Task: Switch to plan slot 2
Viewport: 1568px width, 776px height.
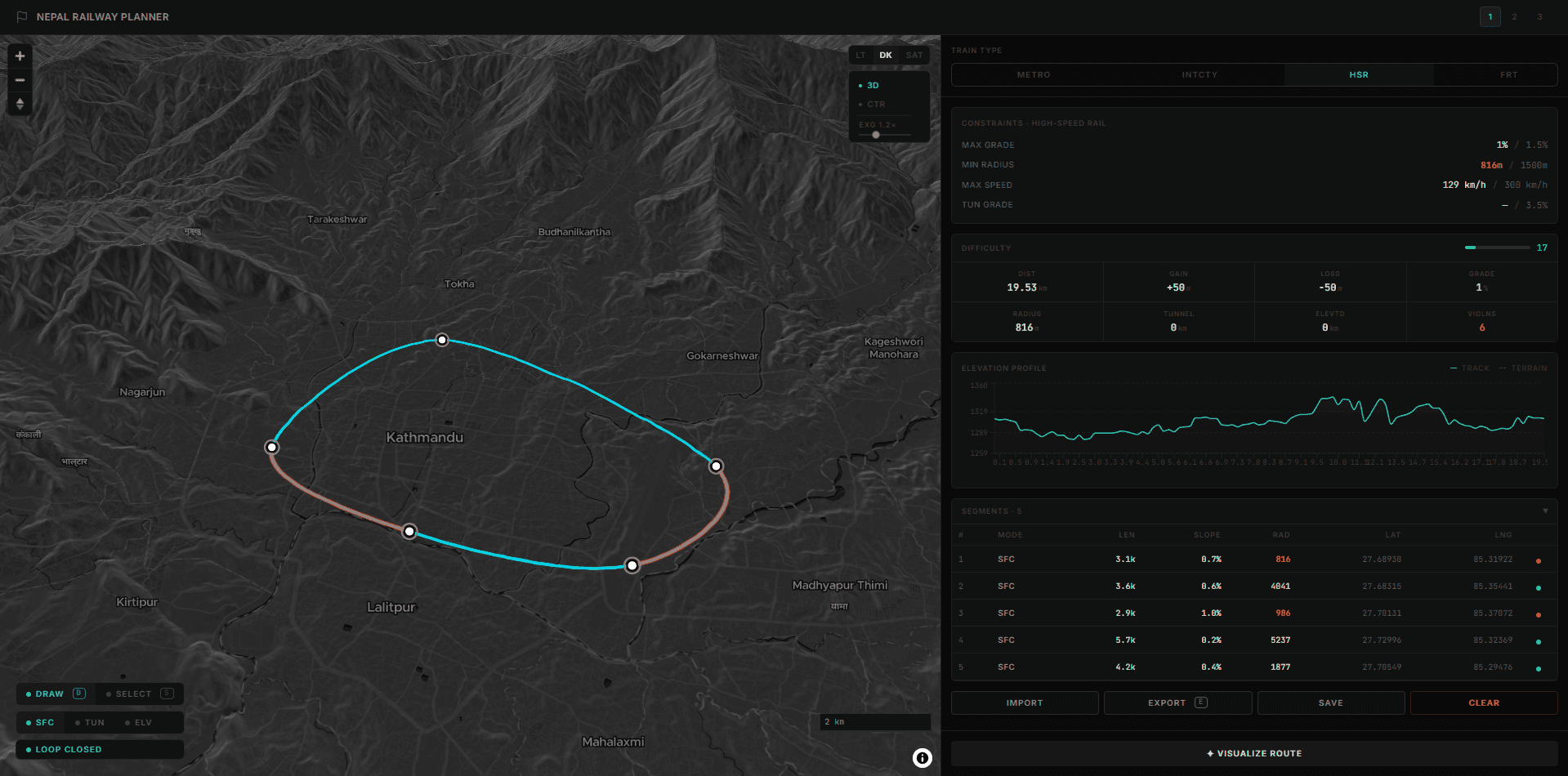Action: [1514, 17]
